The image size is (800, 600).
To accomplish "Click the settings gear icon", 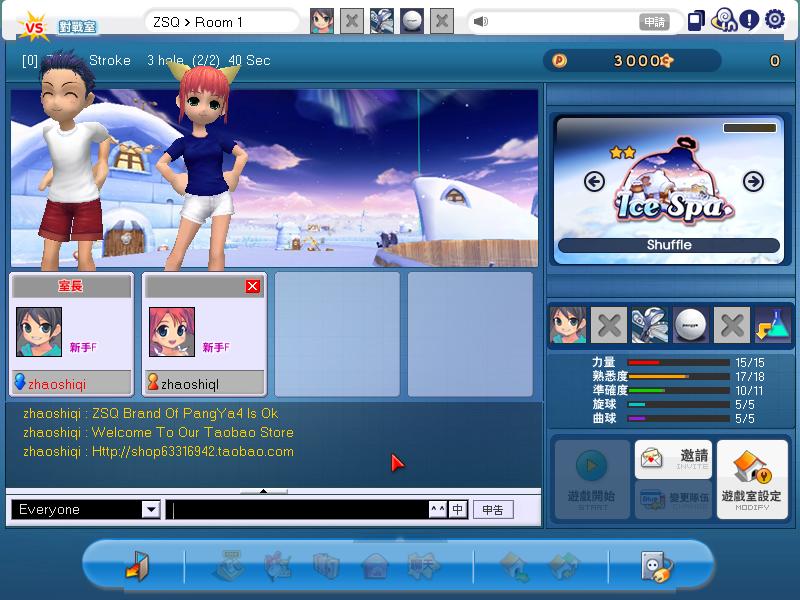I will click(x=775, y=20).
